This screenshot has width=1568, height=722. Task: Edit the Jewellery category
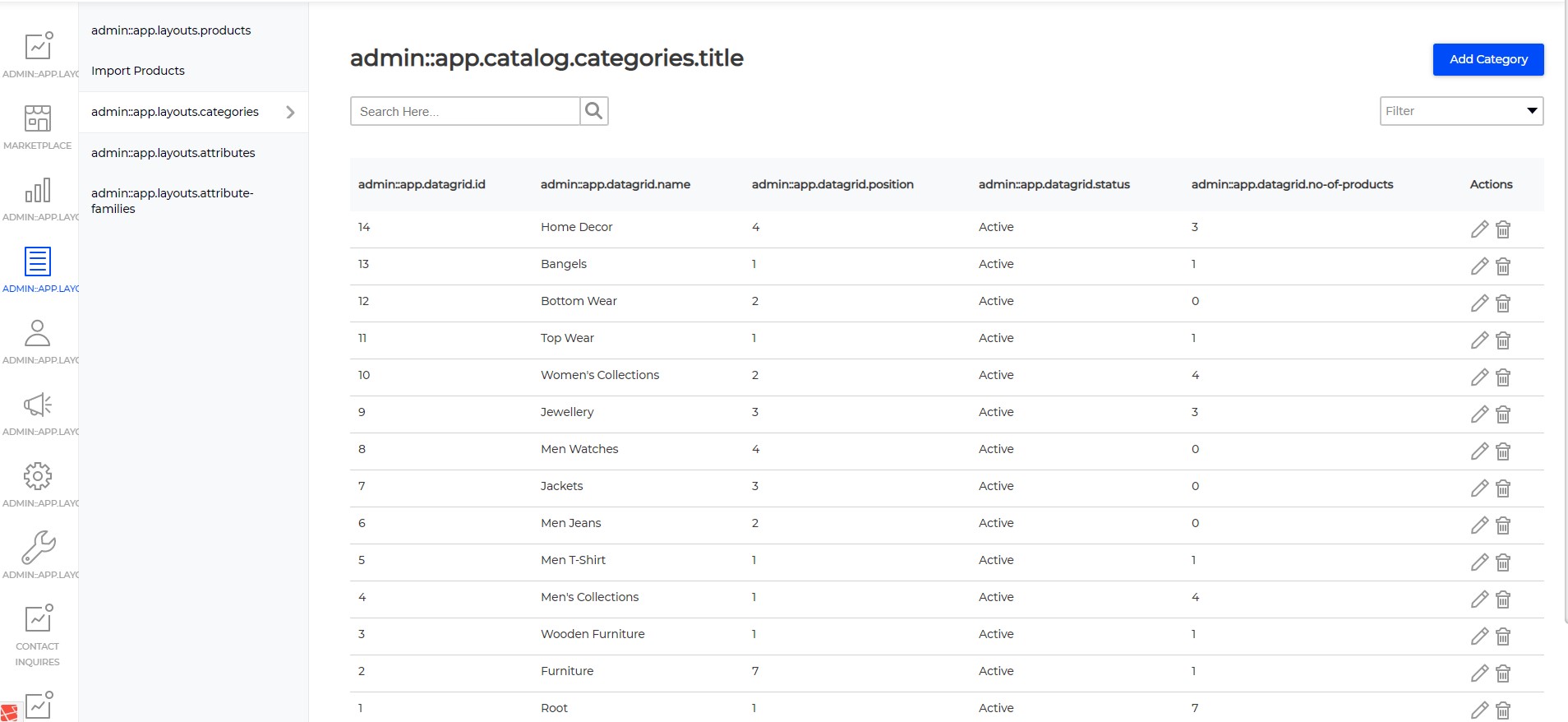[x=1479, y=414]
